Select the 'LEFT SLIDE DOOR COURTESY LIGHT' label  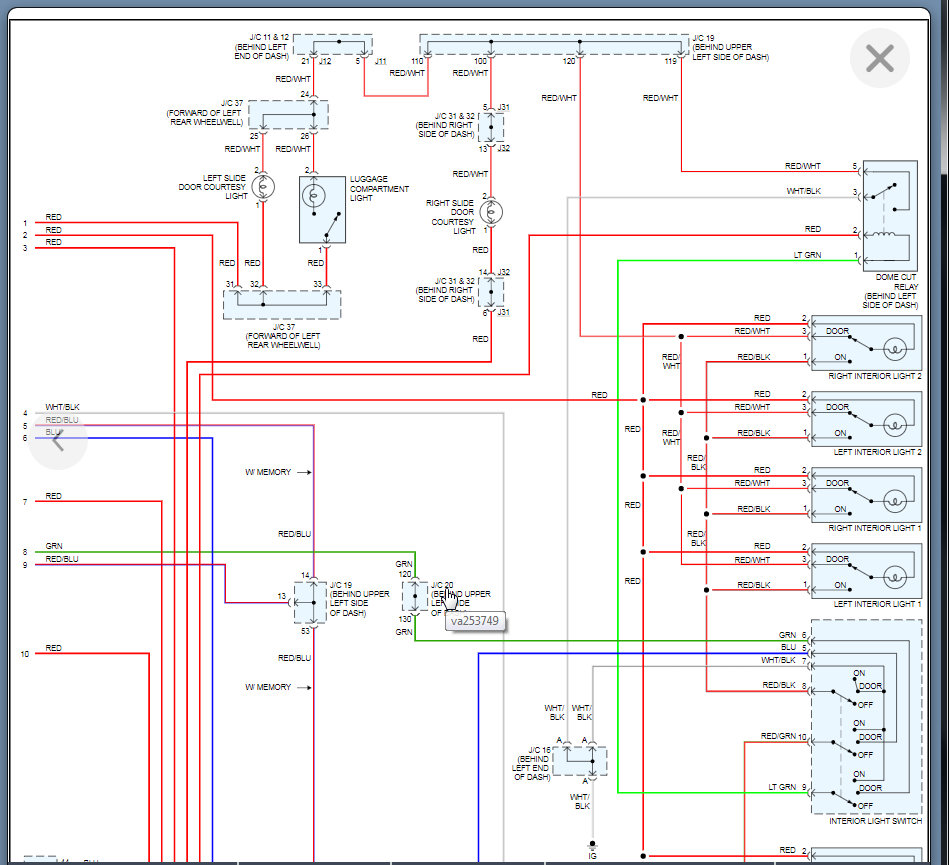point(212,187)
